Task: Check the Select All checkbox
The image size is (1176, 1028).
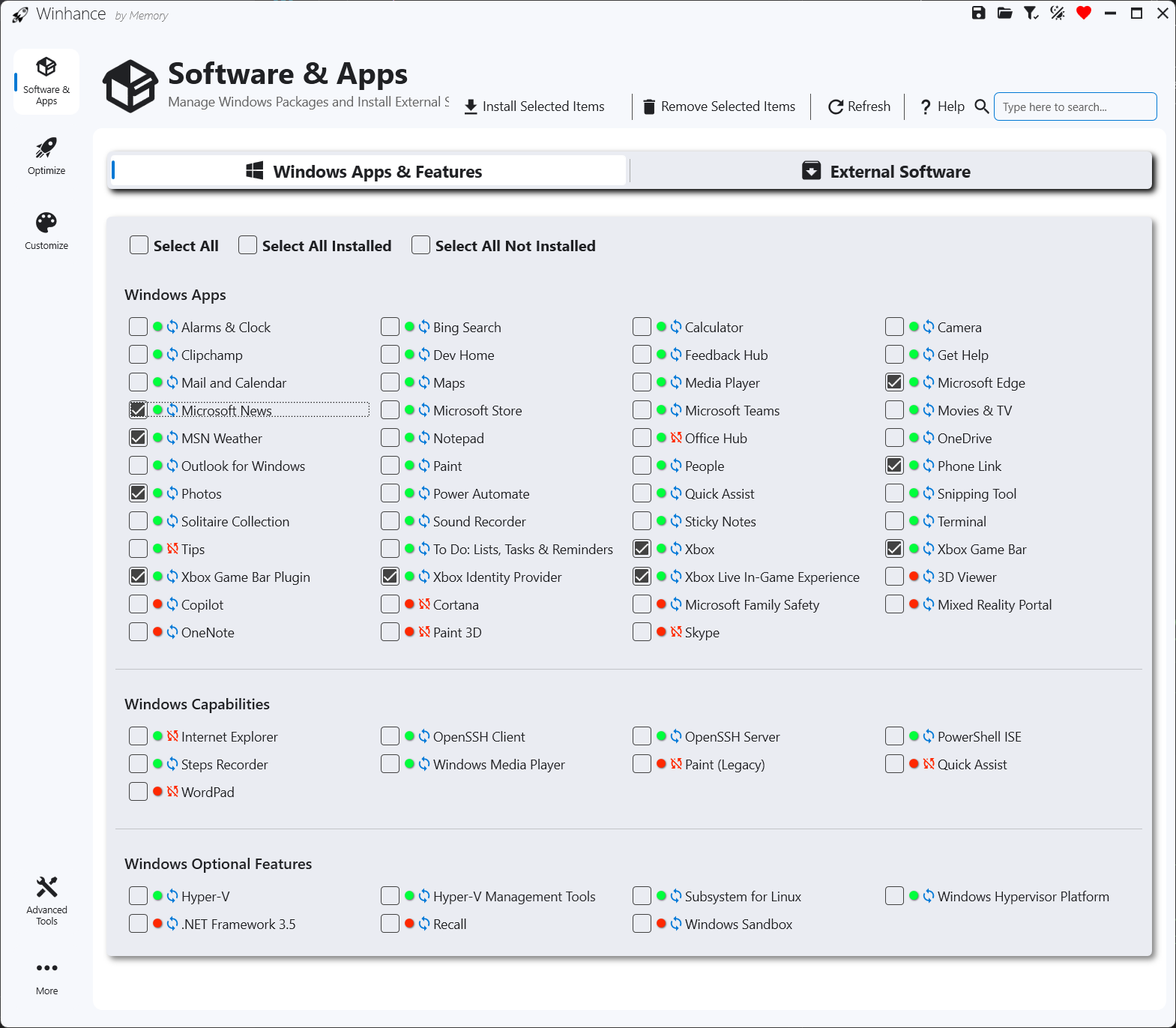Action: pos(139,245)
